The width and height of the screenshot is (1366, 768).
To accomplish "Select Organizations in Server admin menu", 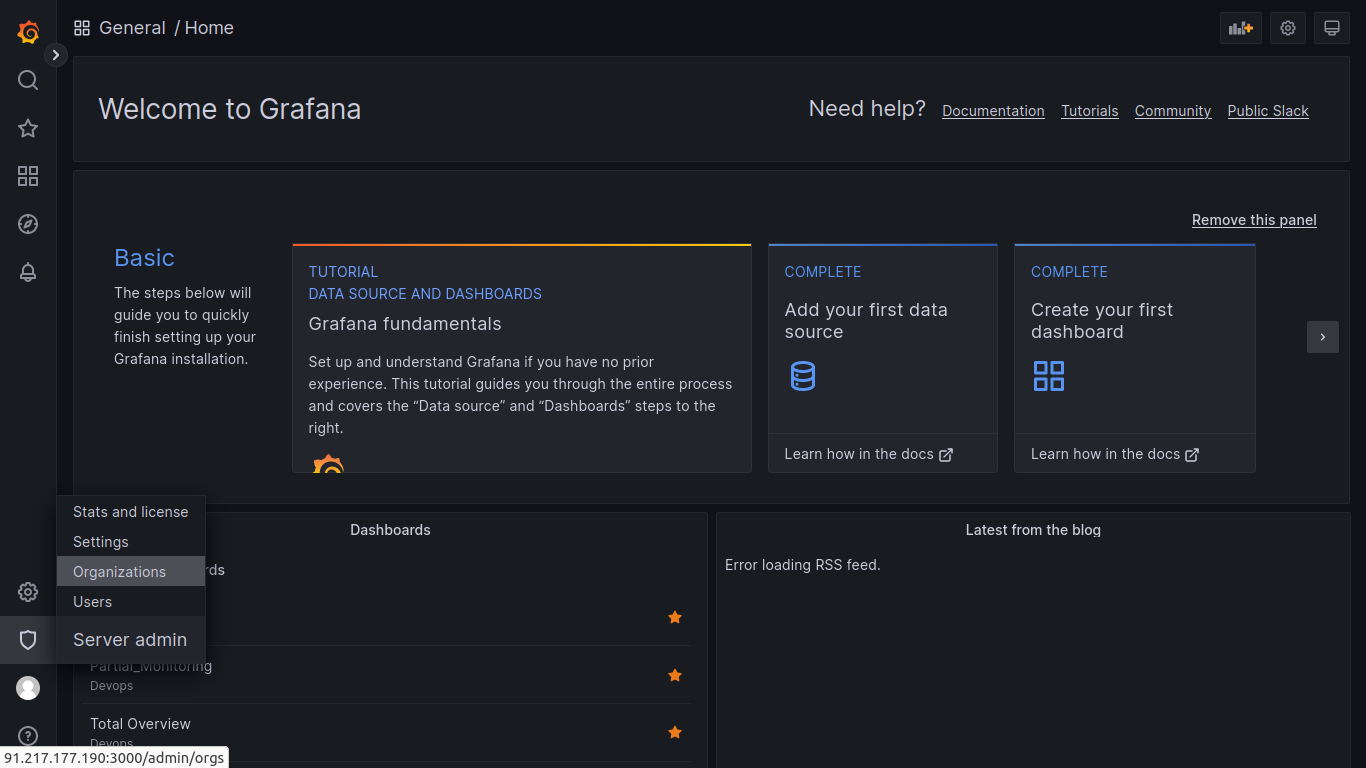I will (x=119, y=572).
